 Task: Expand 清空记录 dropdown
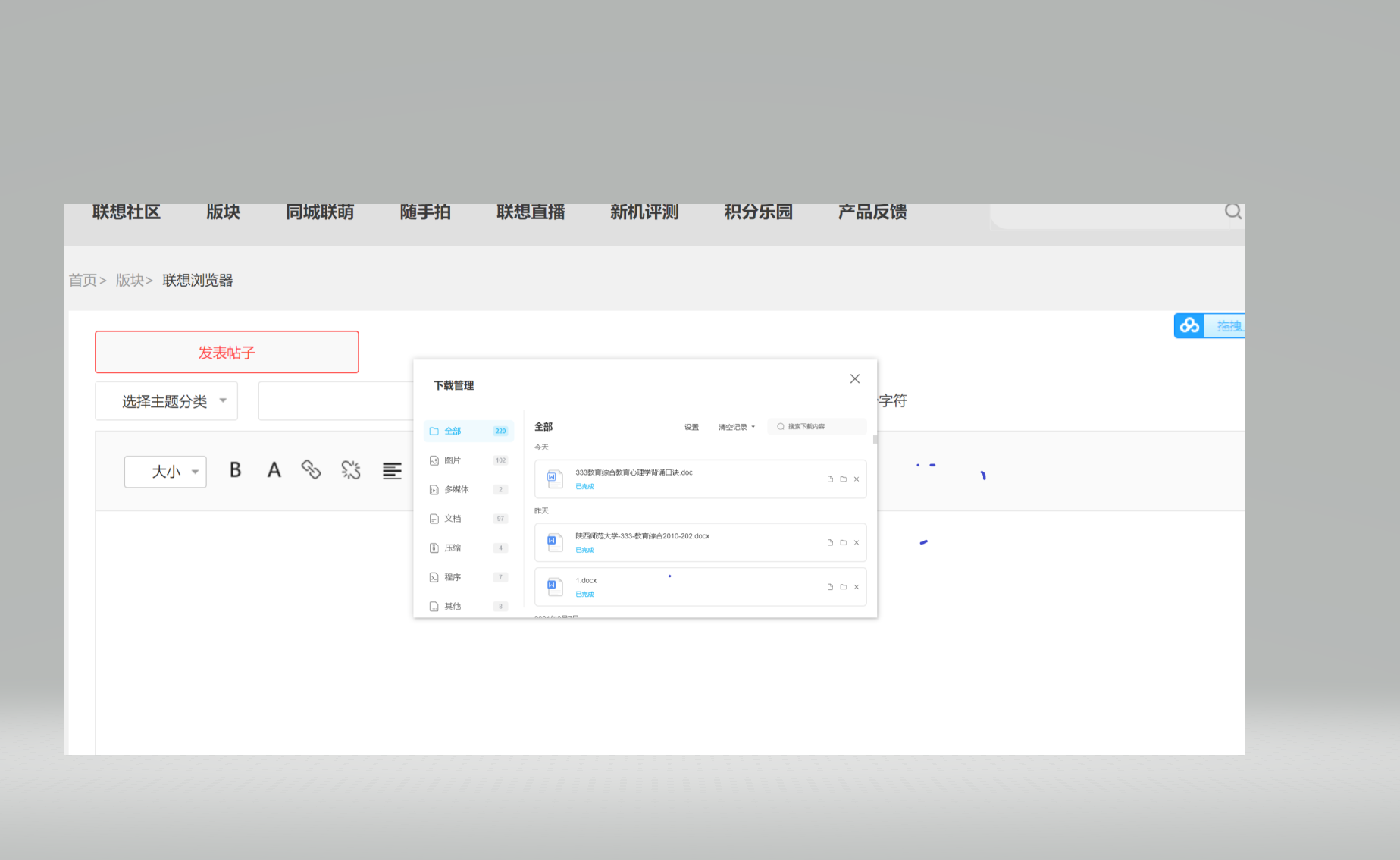(736, 427)
